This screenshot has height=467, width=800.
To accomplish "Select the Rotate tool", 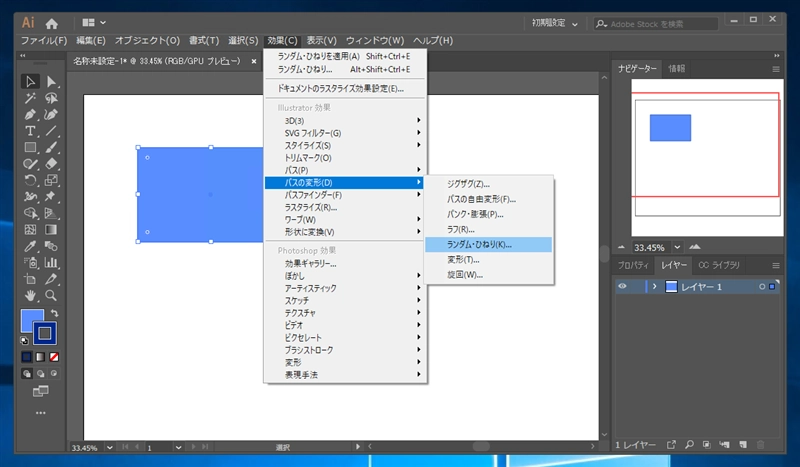I will click(30, 180).
